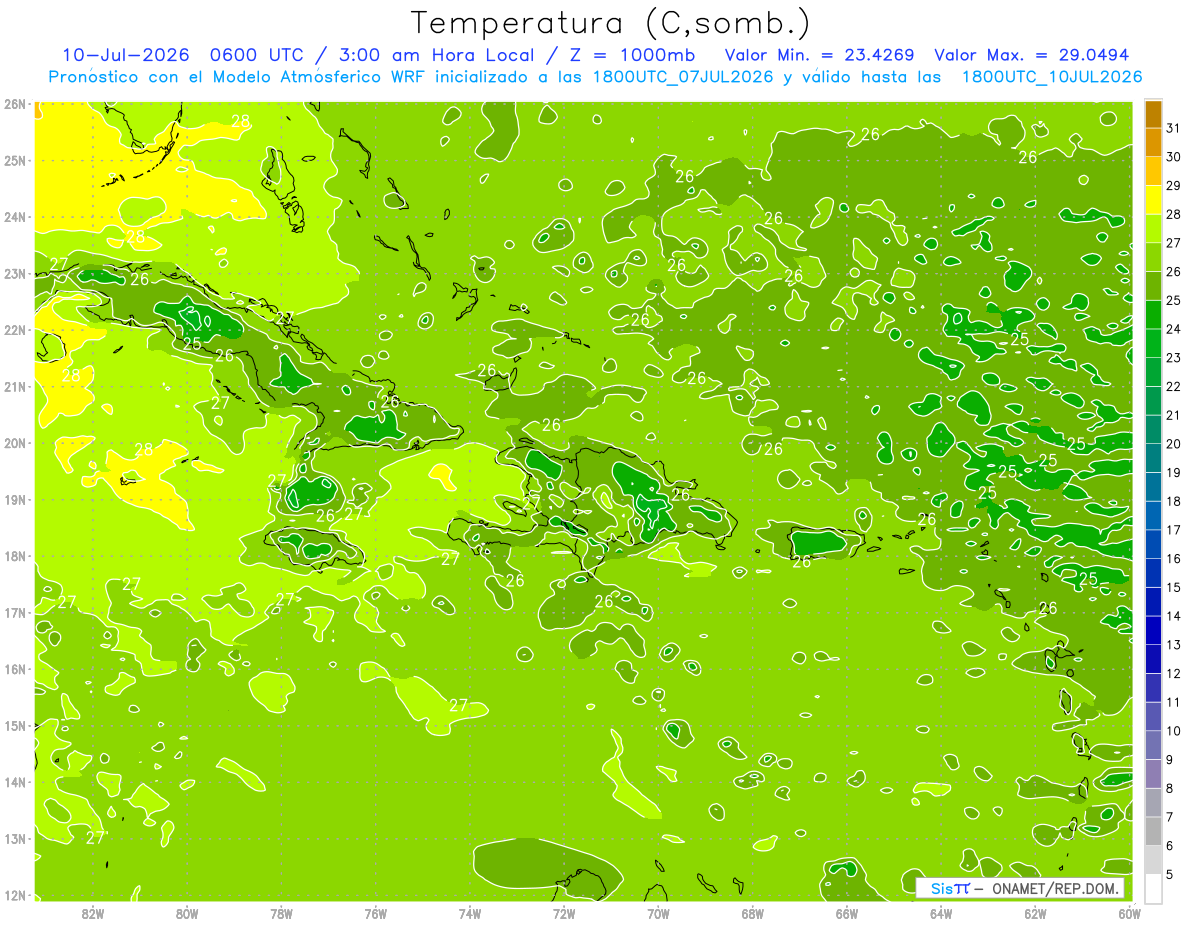Select the "Valor Min. = 23.4269" text

[819, 55]
